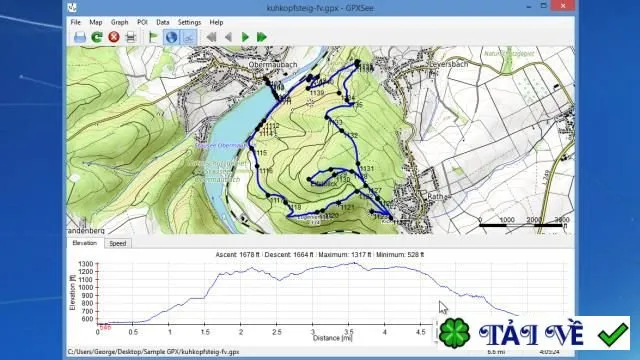Switch to the Speed tab
This screenshot has width=640, height=360.
(x=118, y=243)
